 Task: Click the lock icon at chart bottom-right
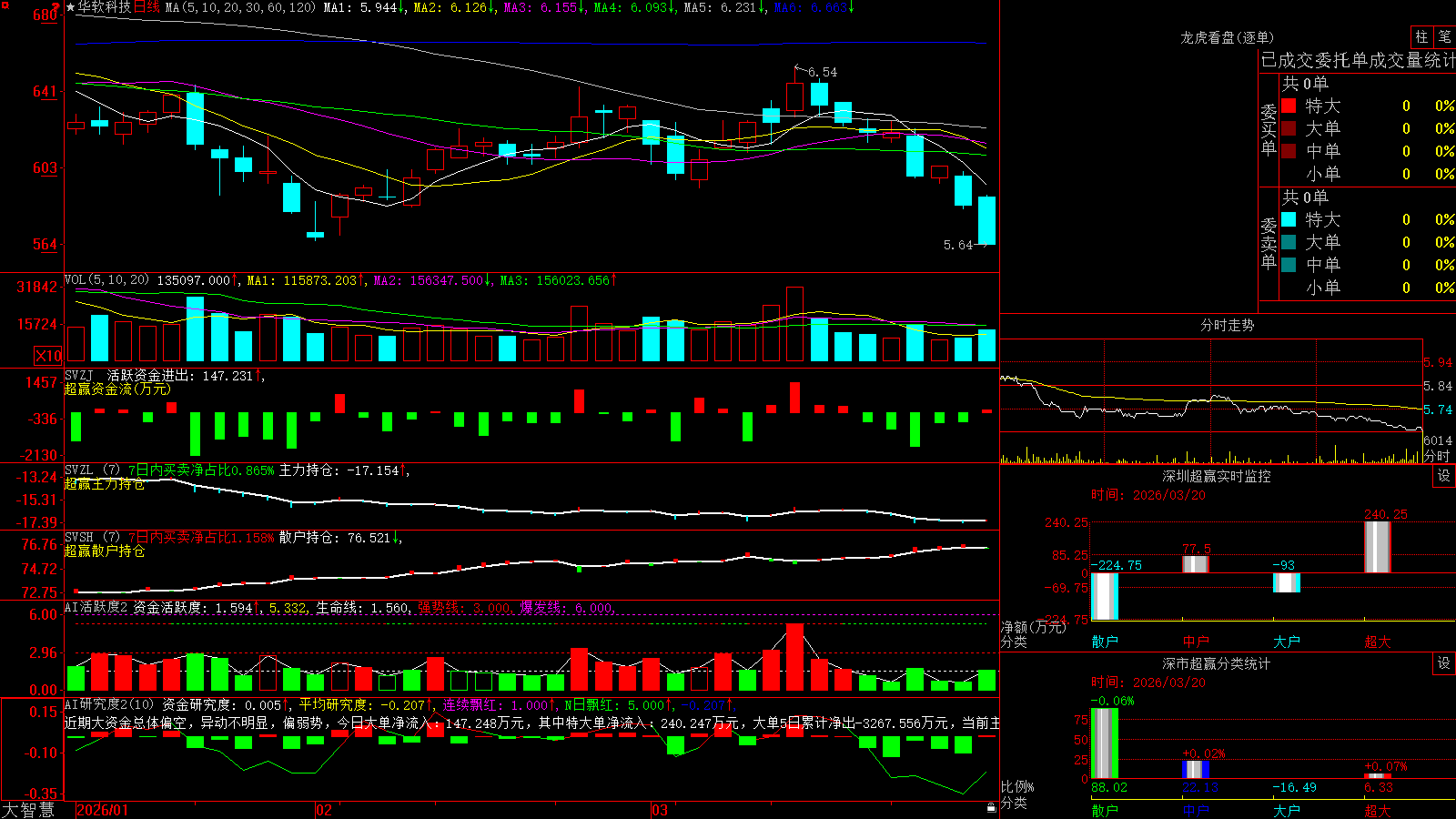[x=991, y=808]
